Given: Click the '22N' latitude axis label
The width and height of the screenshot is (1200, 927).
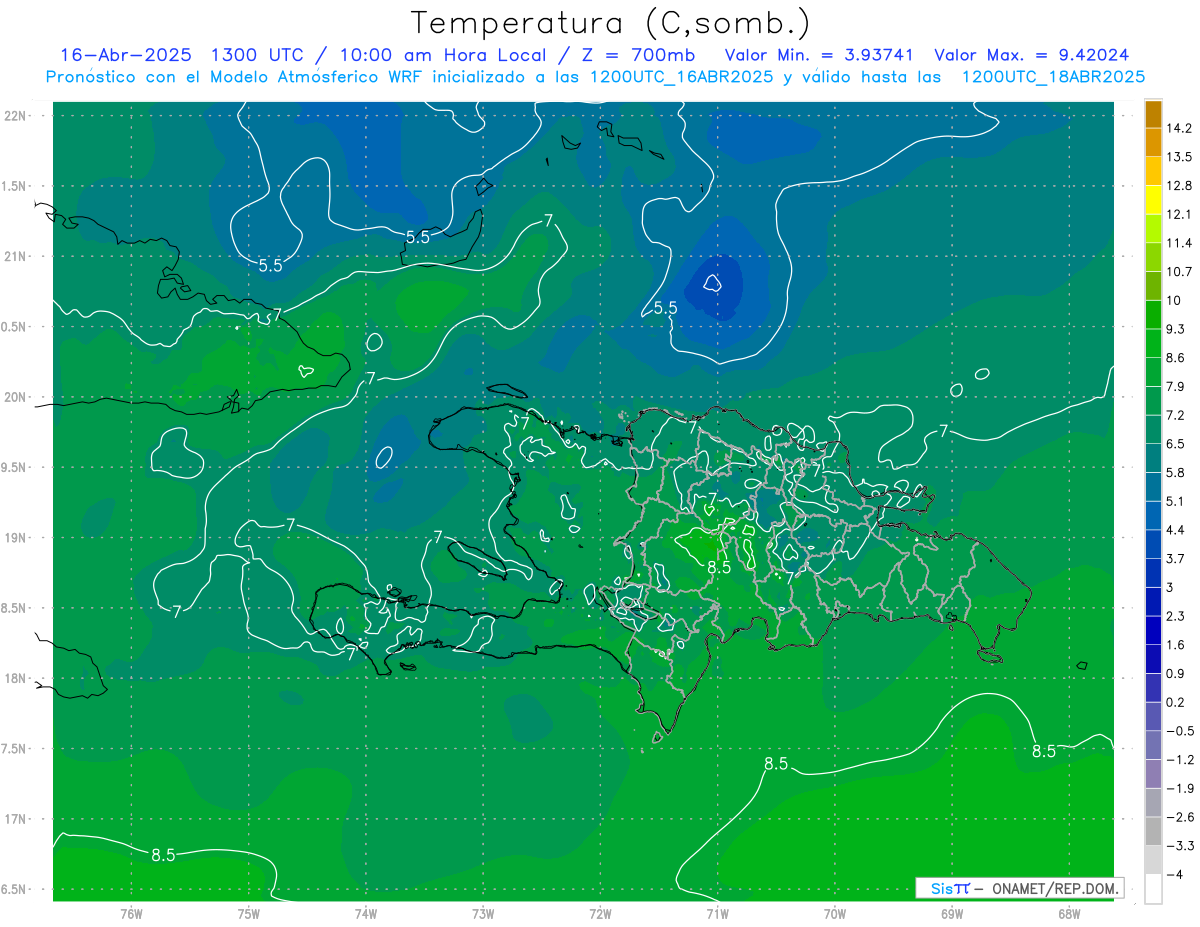Looking at the screenshot, I should [x=15, y=115].
